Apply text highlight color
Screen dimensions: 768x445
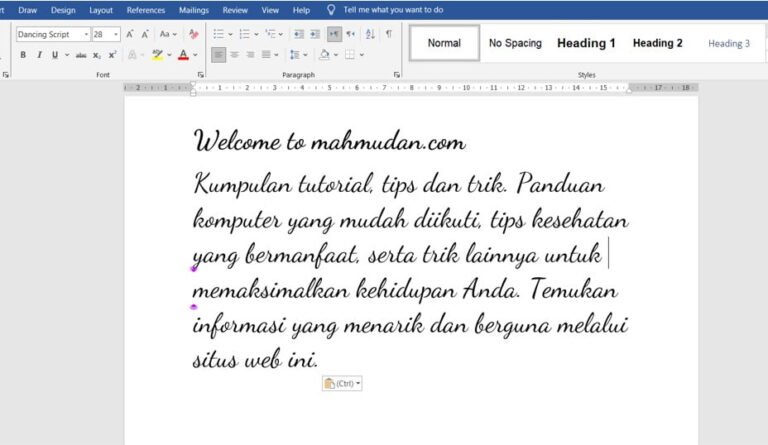pyautogui.click(x=157, y=55)
